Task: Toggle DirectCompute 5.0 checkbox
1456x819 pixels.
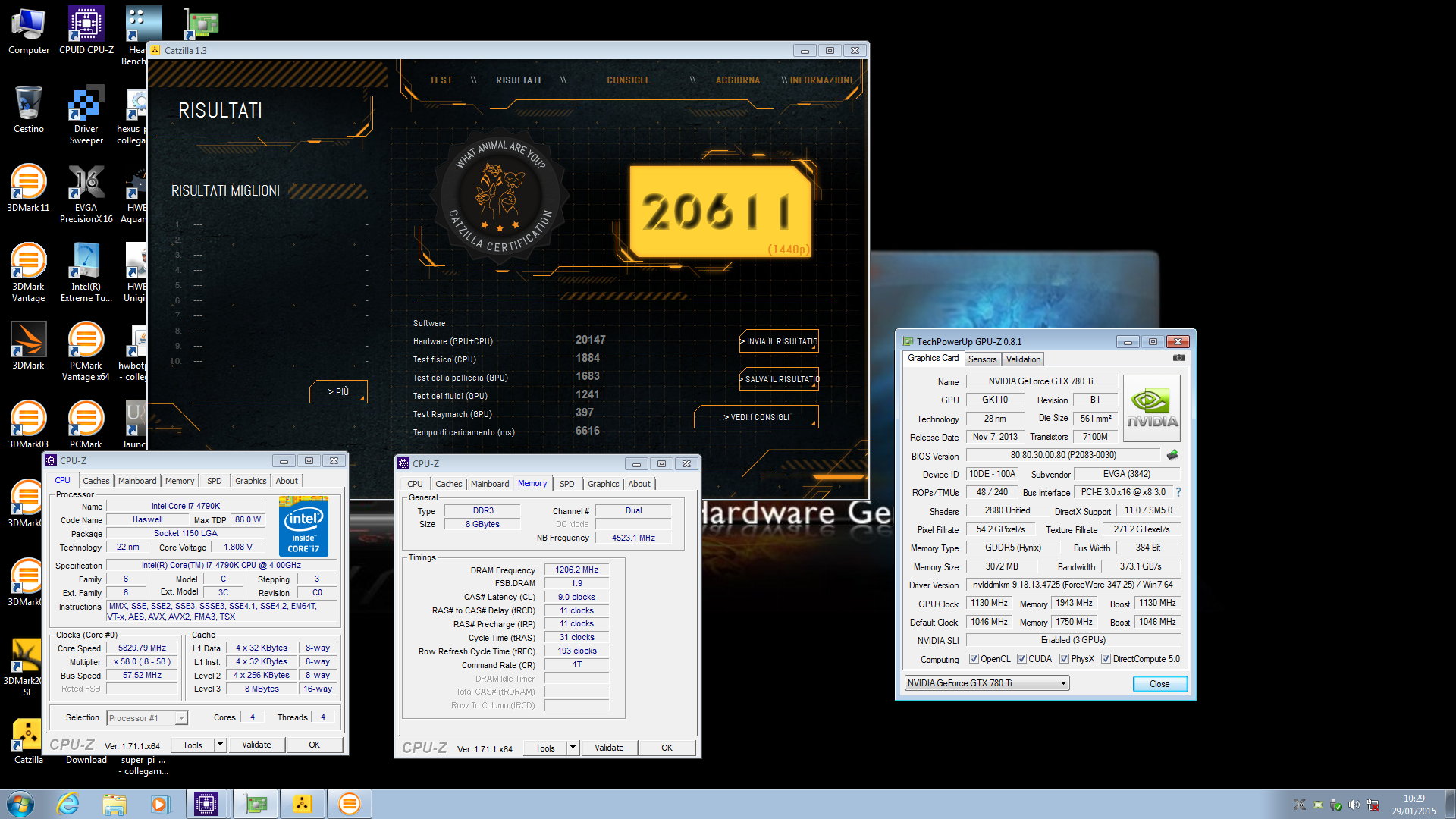Action: click(1106, 659)
